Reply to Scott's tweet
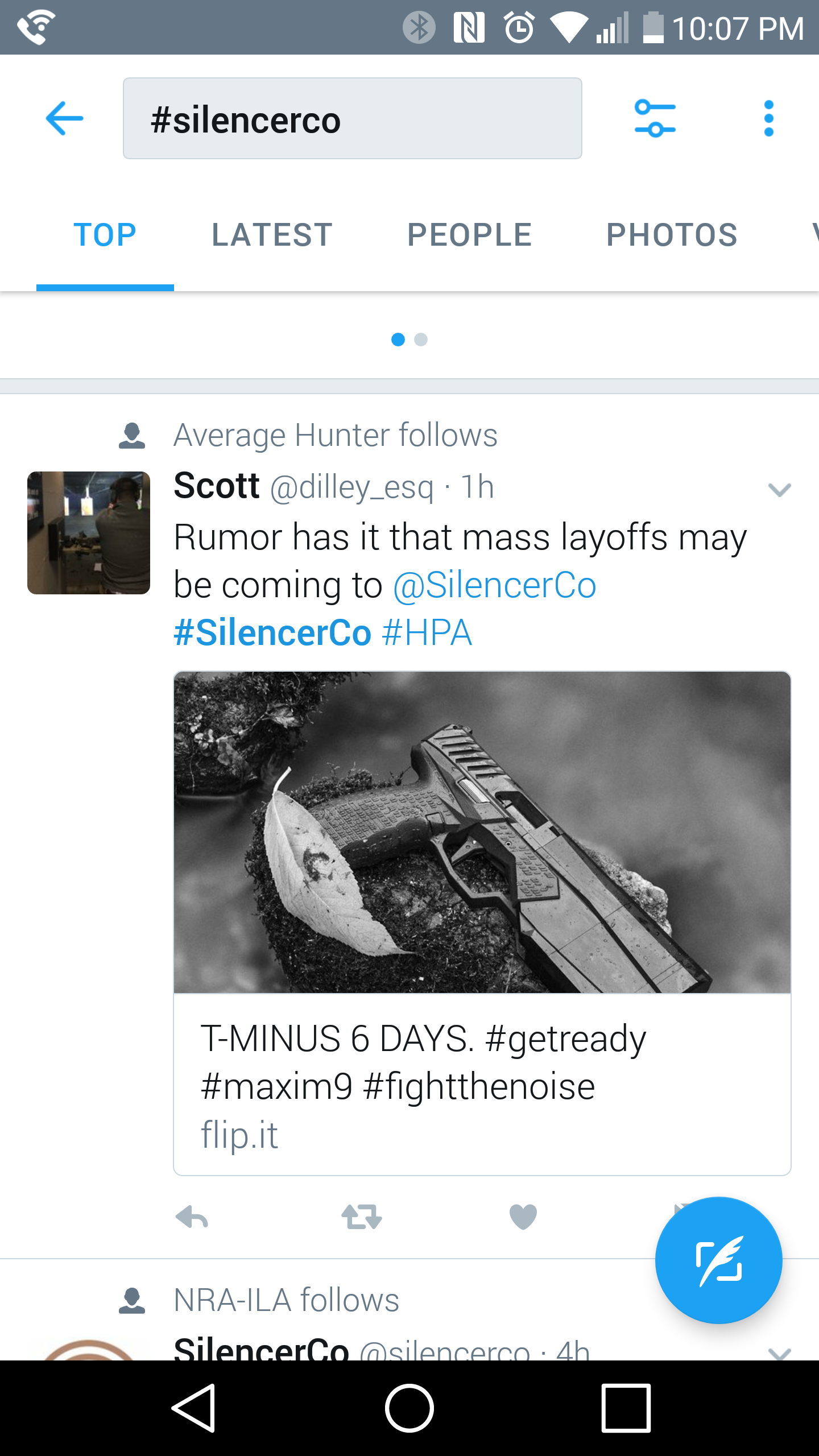819x1456 pixels. pos(192,1217)
